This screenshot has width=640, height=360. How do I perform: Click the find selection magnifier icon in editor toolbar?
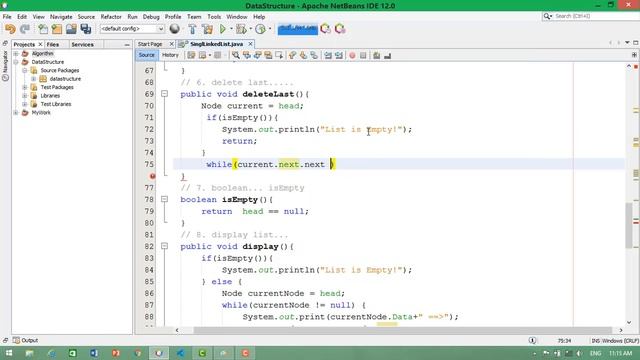236,55
